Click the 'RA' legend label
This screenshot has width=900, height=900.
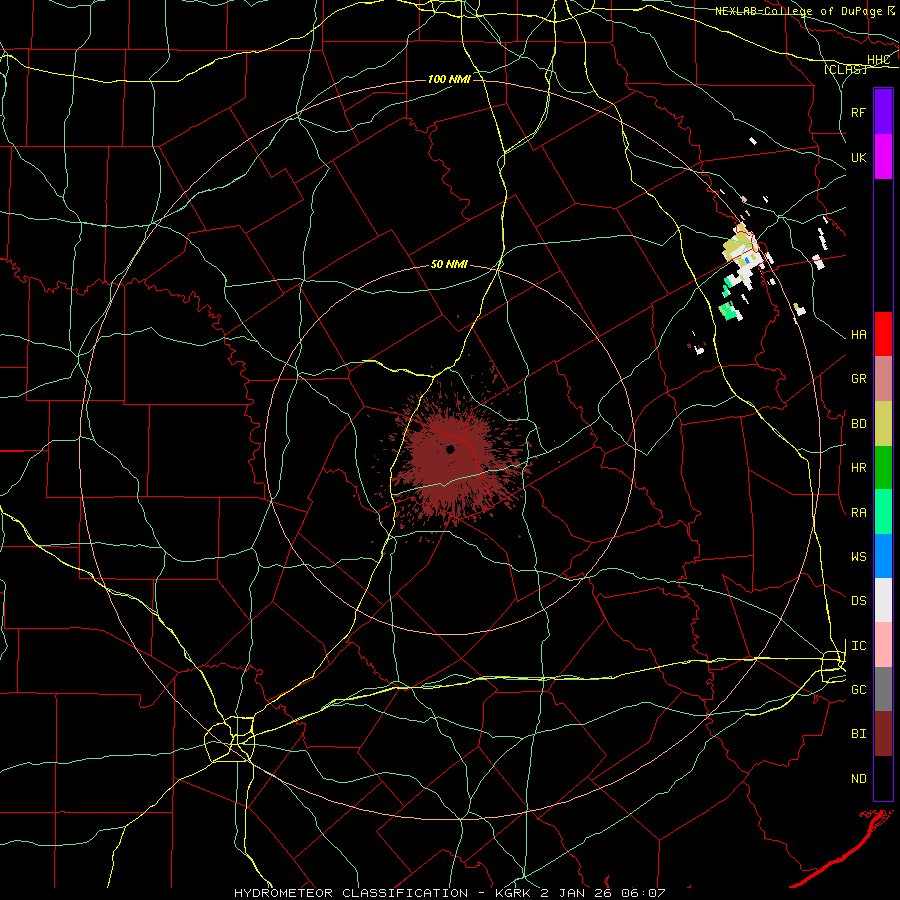pyautogui.click(x=858, y=513)
